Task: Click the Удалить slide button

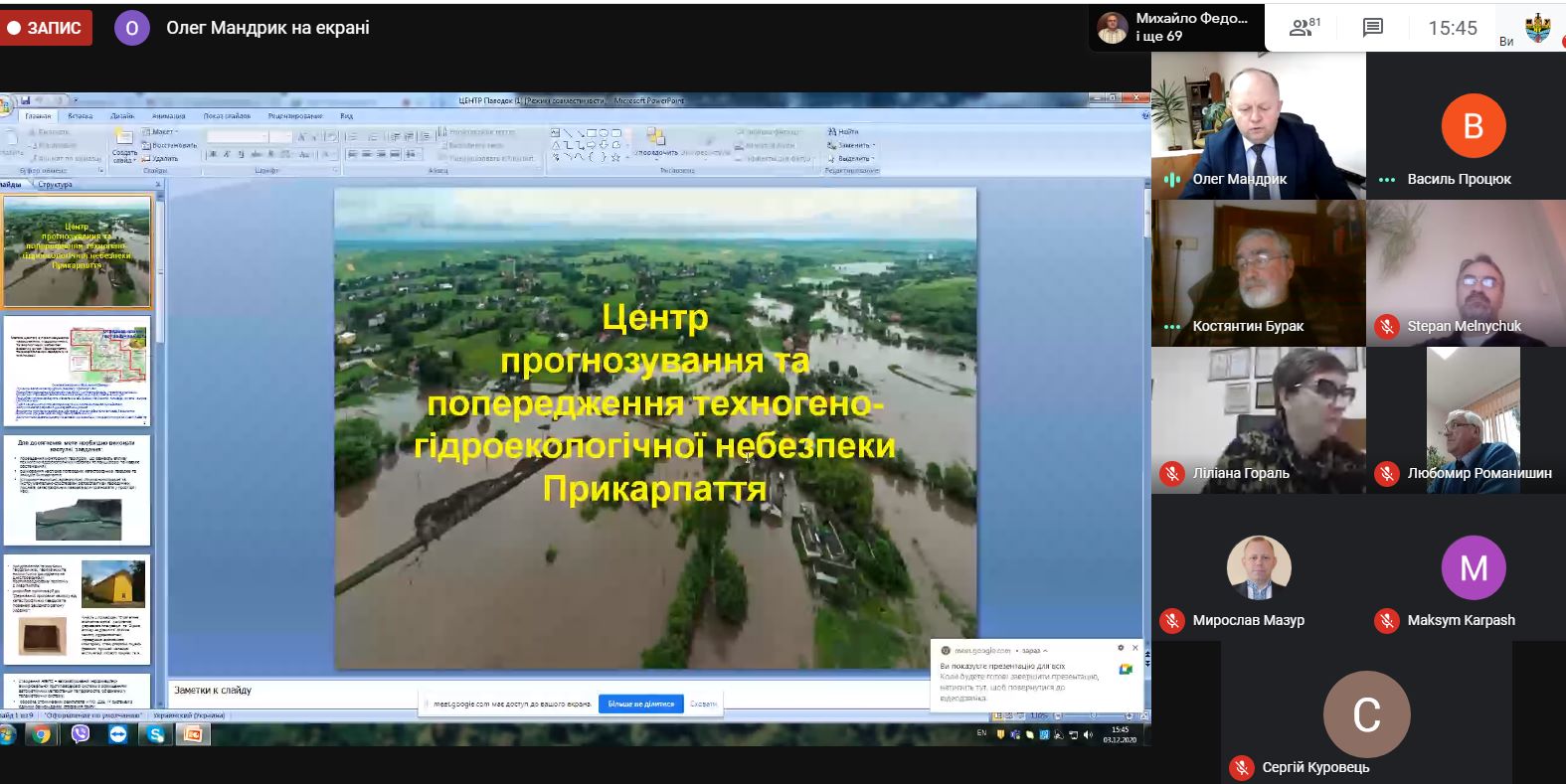Action: click(161, 158)
